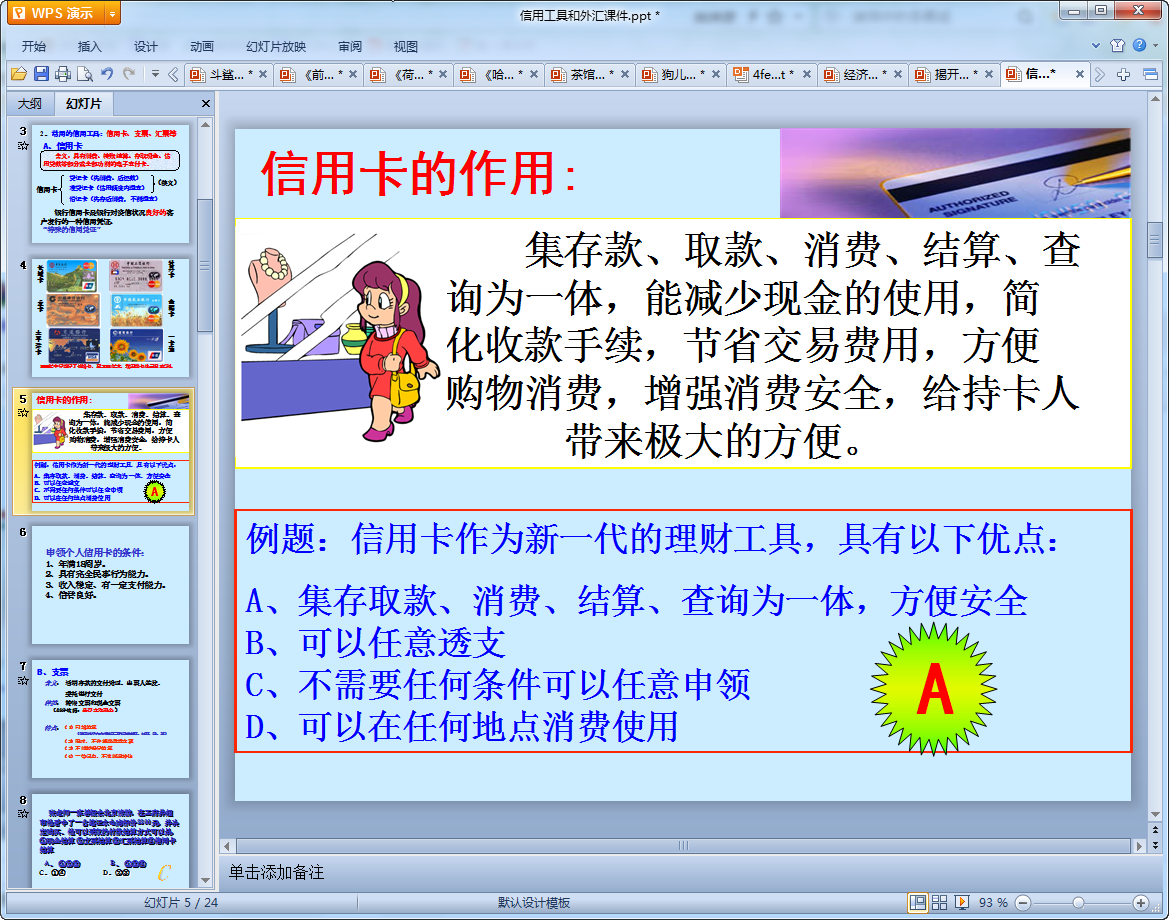
Task: Toggle Normal view in the status bar
Action: [x=920, y=901]
